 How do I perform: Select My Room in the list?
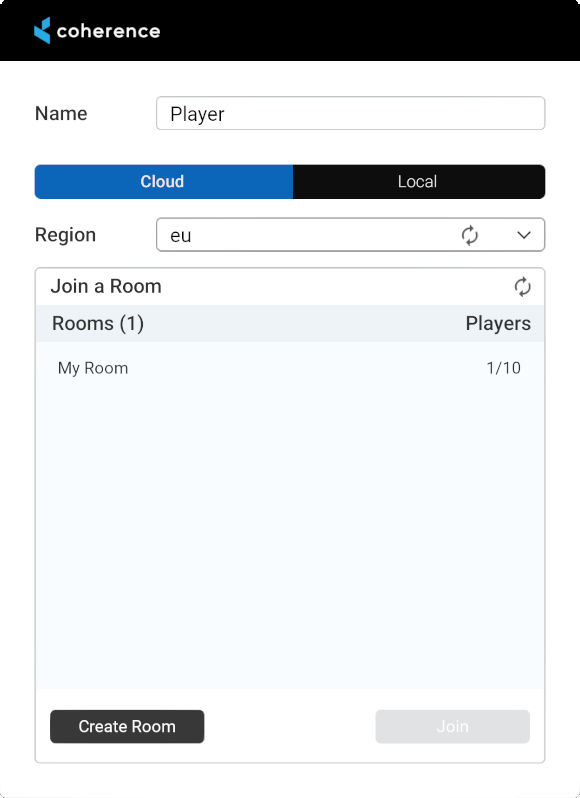289,368
